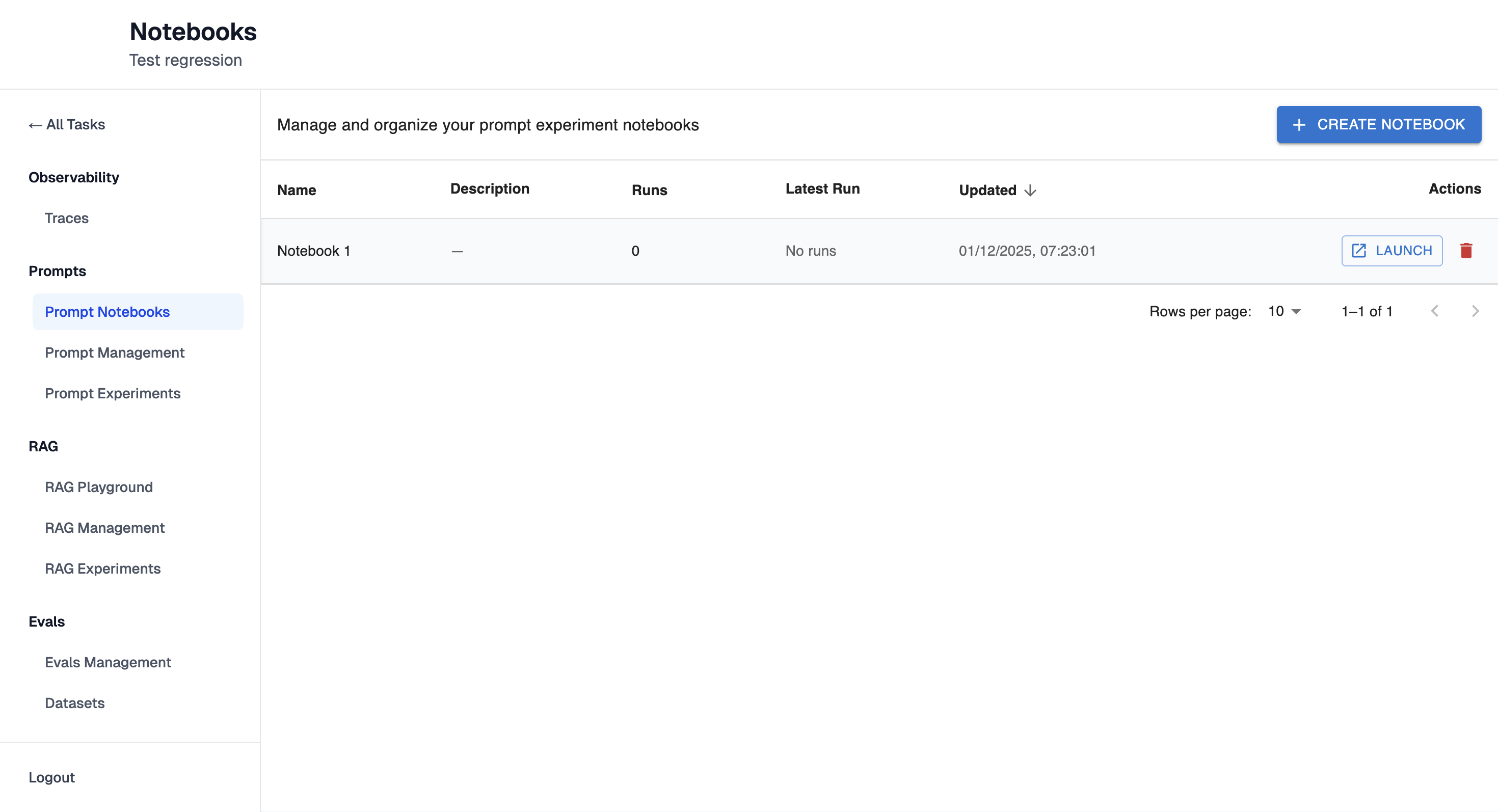
Task: Go to previous page with the left chevron
Action: 1434,311
